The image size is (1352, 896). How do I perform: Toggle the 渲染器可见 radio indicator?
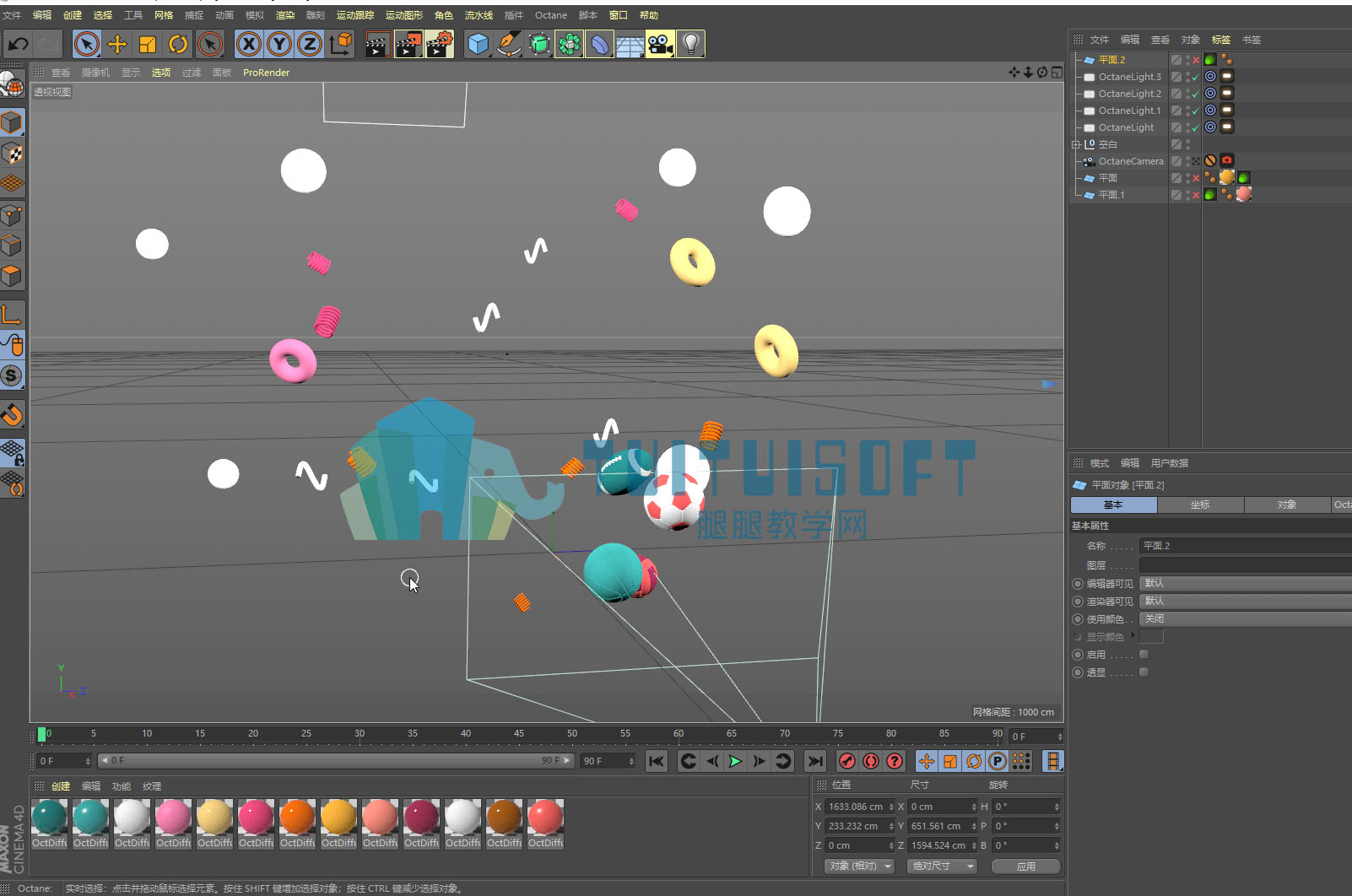(1078, 602)
